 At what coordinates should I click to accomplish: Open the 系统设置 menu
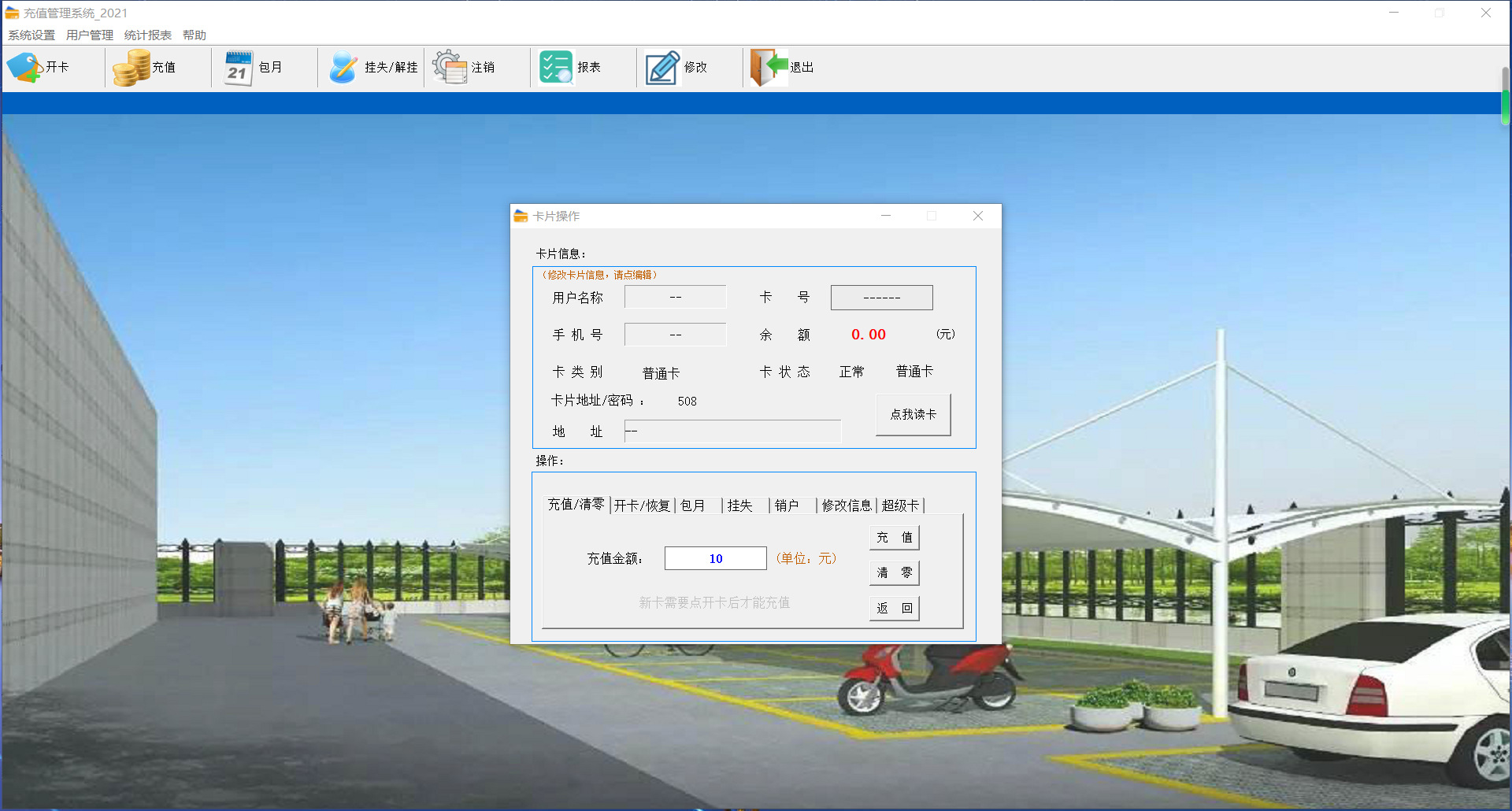coord(31,35)
